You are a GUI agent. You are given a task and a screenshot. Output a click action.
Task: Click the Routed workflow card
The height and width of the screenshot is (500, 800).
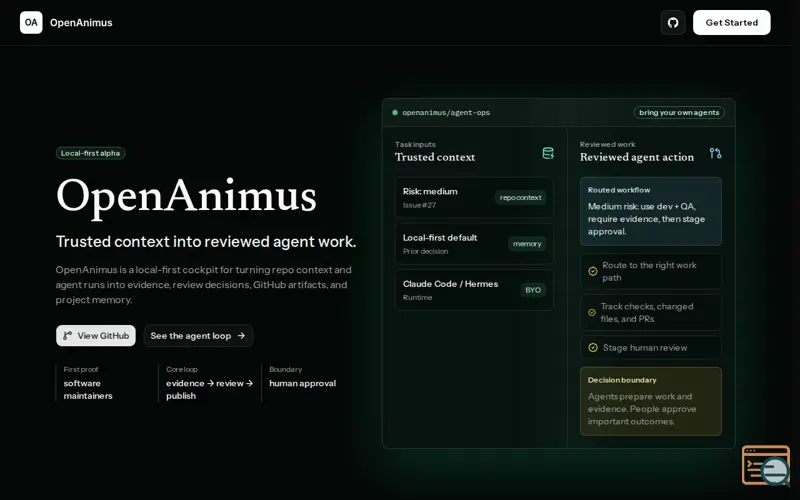pyautogui.click(x=651, y=211)
